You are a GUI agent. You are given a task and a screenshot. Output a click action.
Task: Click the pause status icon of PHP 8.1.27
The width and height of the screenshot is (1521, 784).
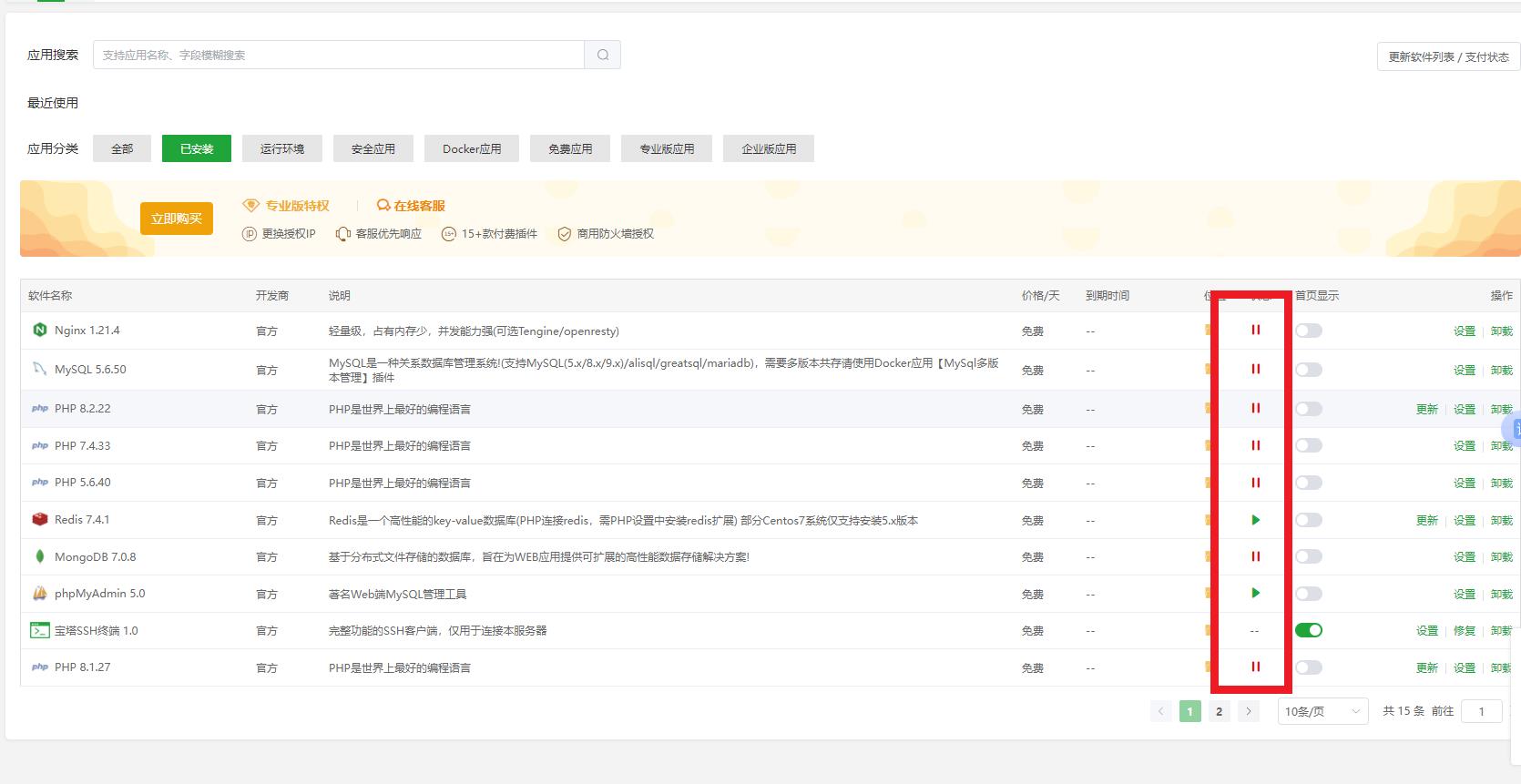click(x=1256, y=667)
